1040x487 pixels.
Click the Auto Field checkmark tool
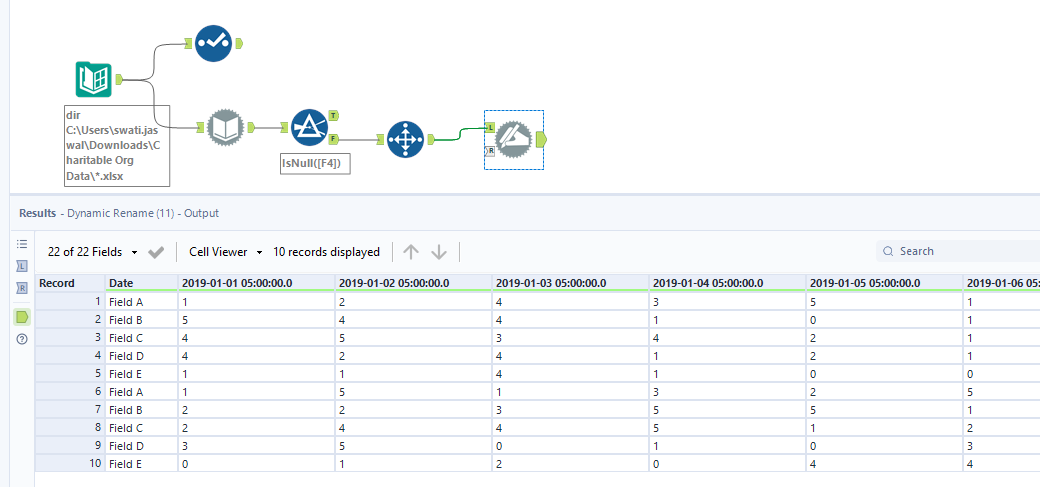pos(213,44)
